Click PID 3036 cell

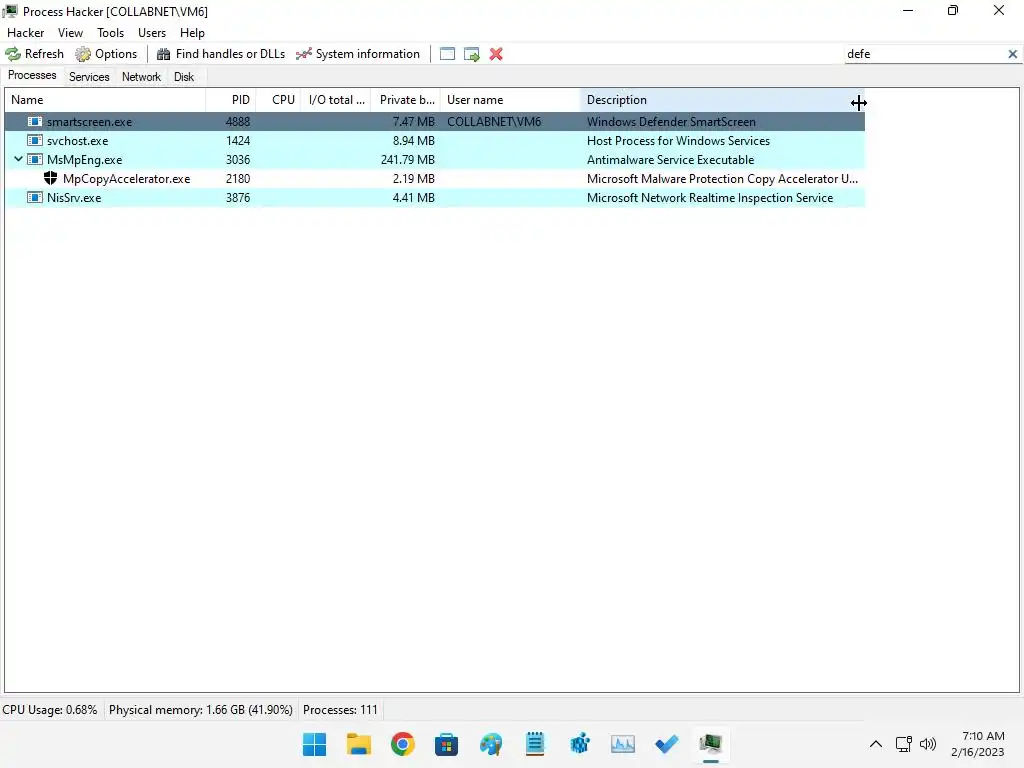click(x=238, y=159)
